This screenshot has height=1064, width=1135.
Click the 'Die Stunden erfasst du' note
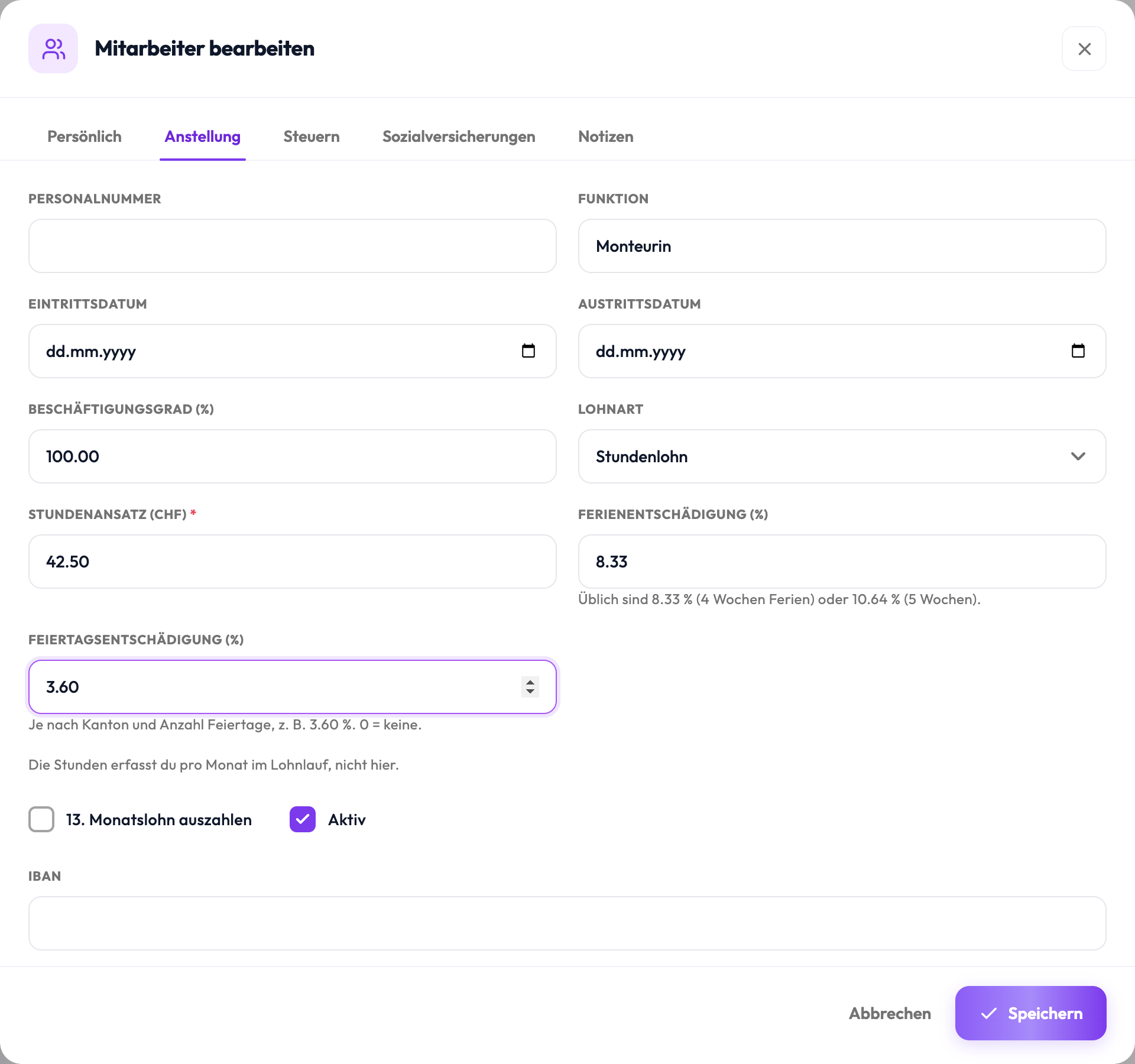[x=214, y=765]
